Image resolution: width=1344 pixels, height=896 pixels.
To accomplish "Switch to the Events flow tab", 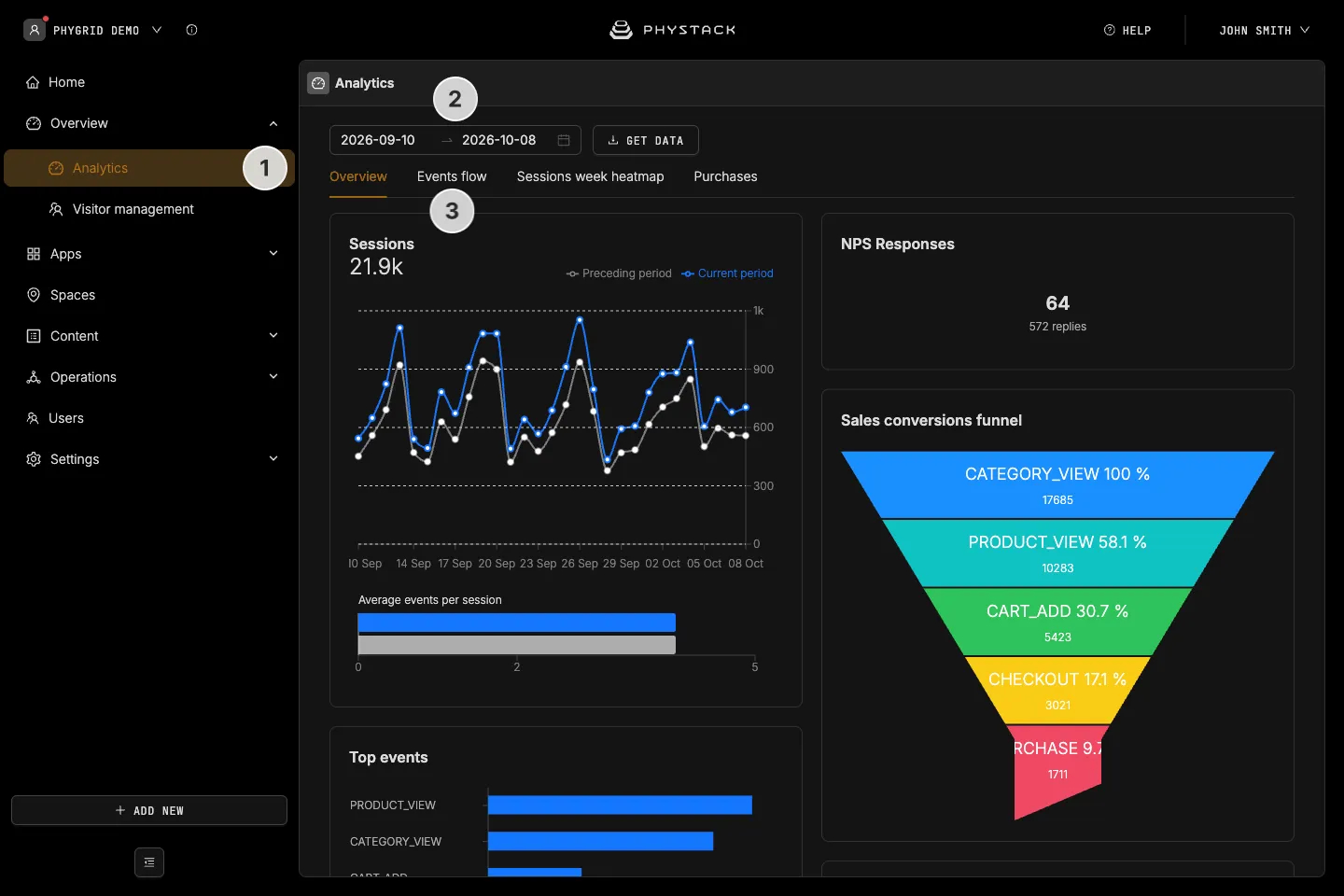I will pyautogui.click(x=452, y=176).
